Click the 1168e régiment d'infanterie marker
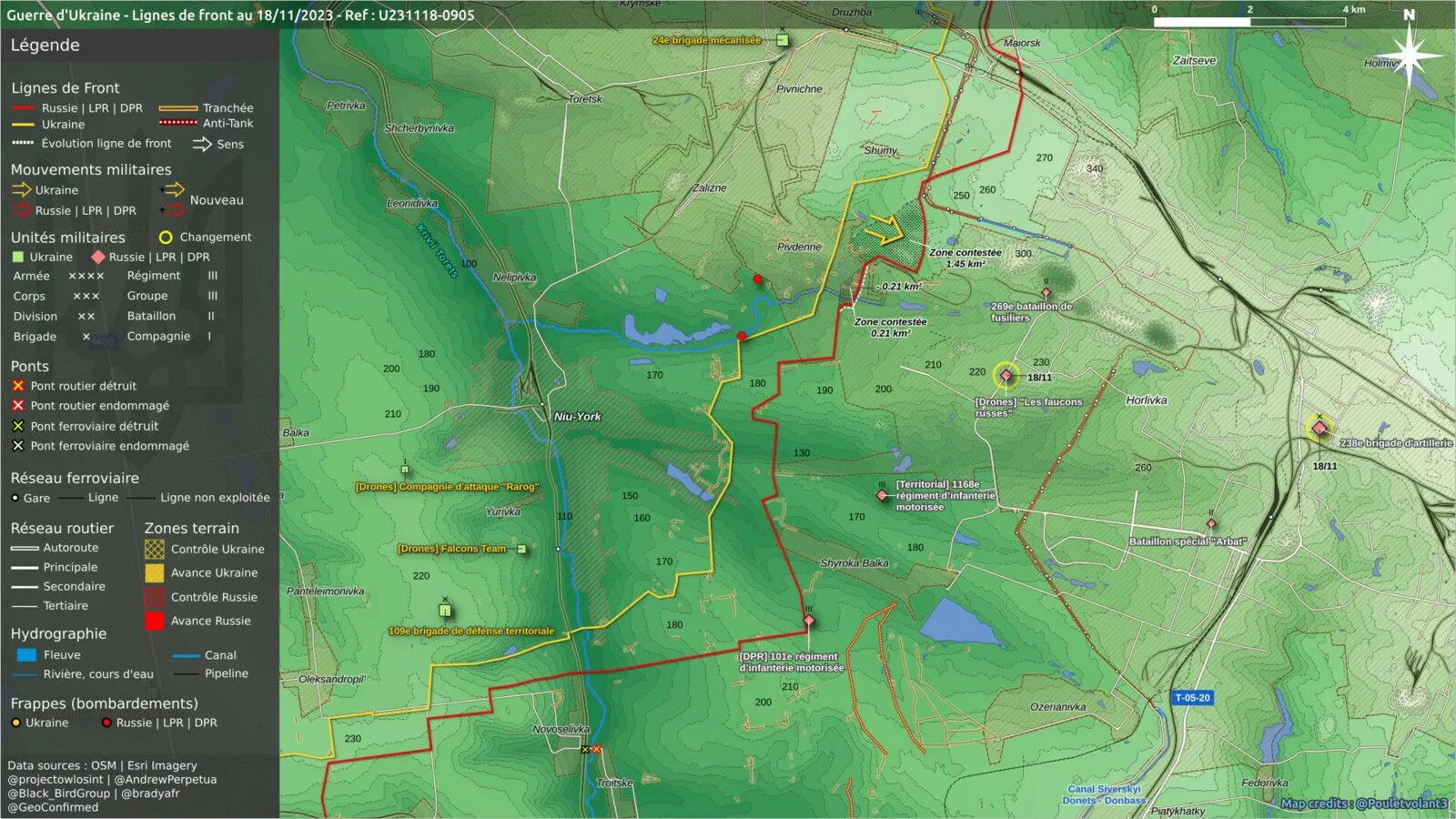This screenshot has height=819, width=1456. (x=881, y=495)
